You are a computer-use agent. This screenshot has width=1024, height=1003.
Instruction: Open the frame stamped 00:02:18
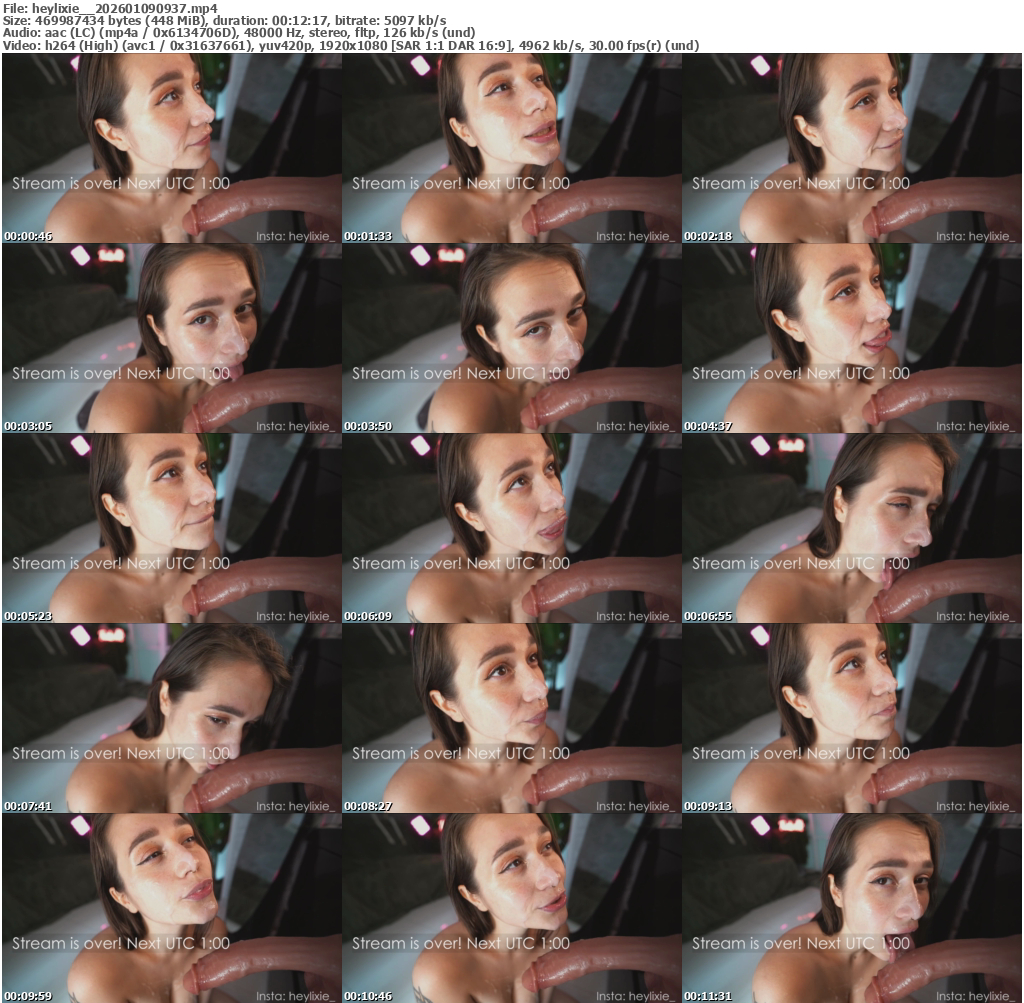click(x=852, y=148)
